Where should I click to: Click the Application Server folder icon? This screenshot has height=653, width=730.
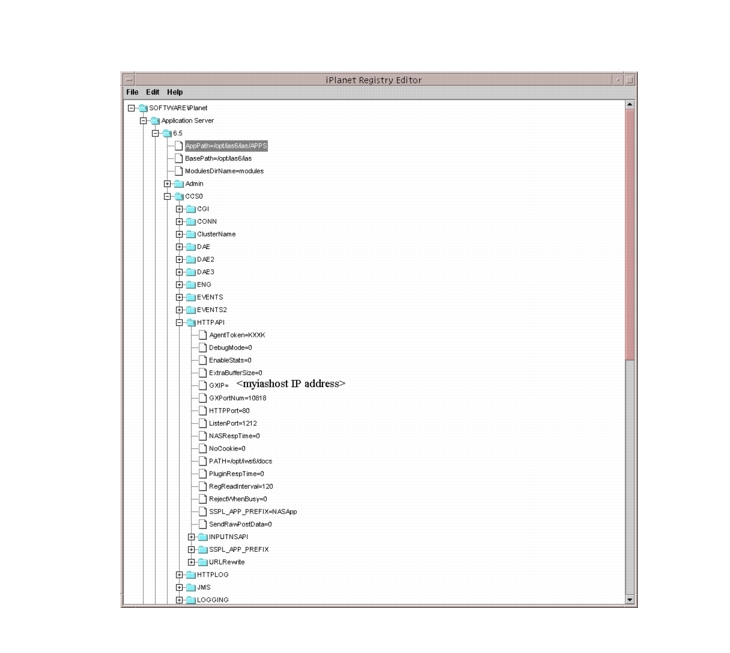click(x=155, y=121)
